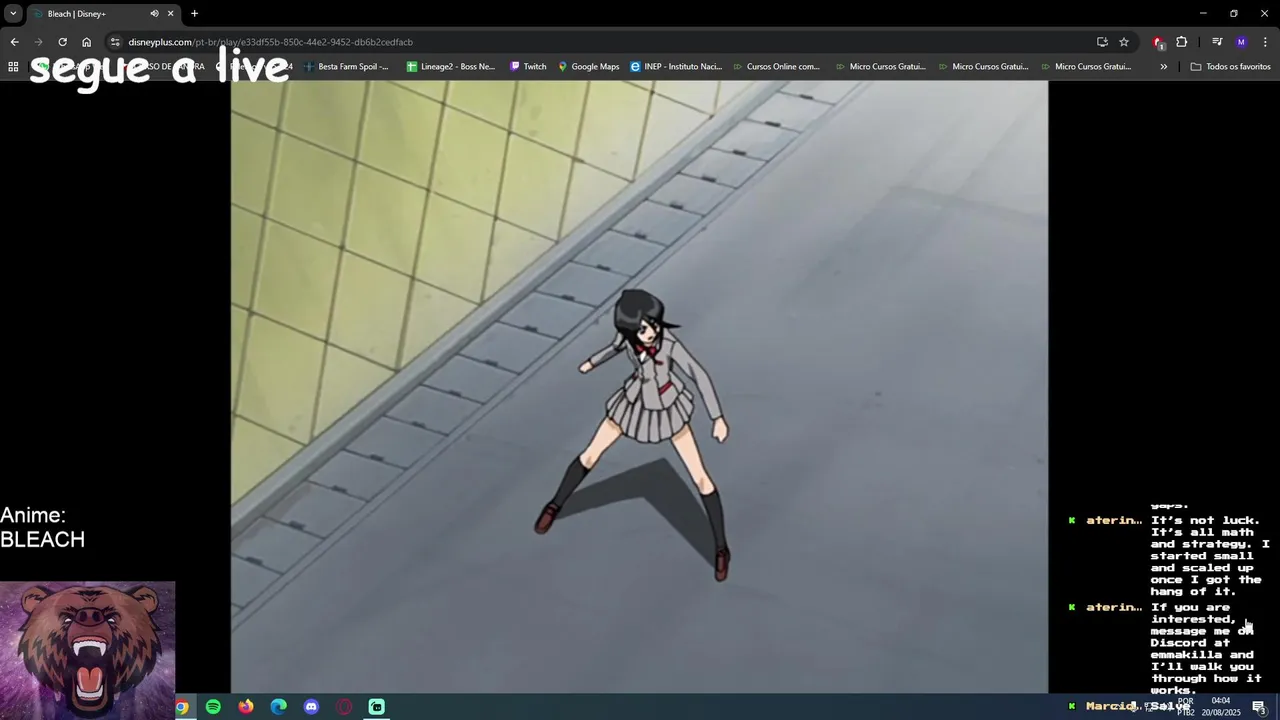The width and height of the screenshot is (1280, 720).
Task: Open the browser home page
Action: tap(86, 42)
